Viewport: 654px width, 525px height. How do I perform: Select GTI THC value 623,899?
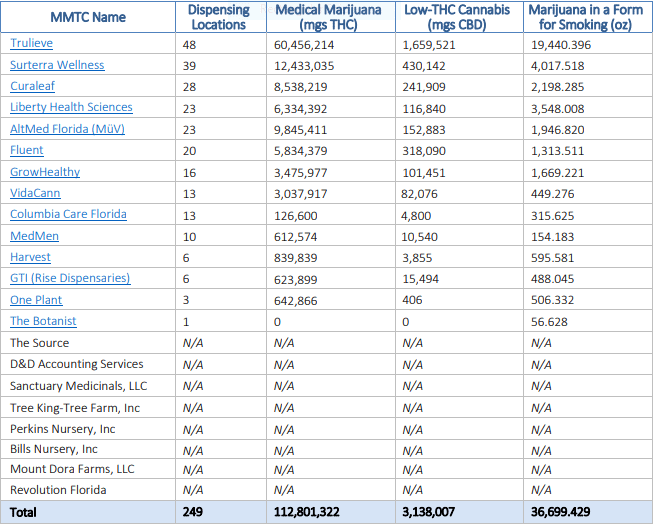(x=296, y=280)
